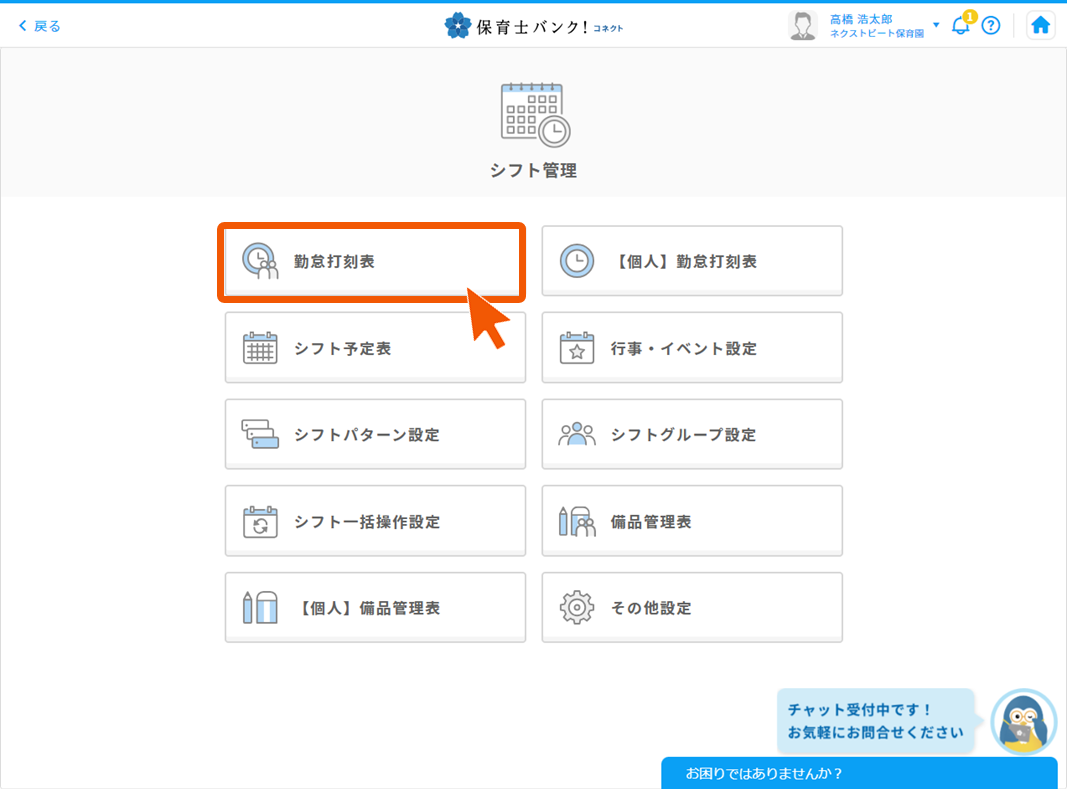The width and height of the screenshot is (1067, 800).
Task: Open the notification bell with badge
Action: tap(961, 26)
